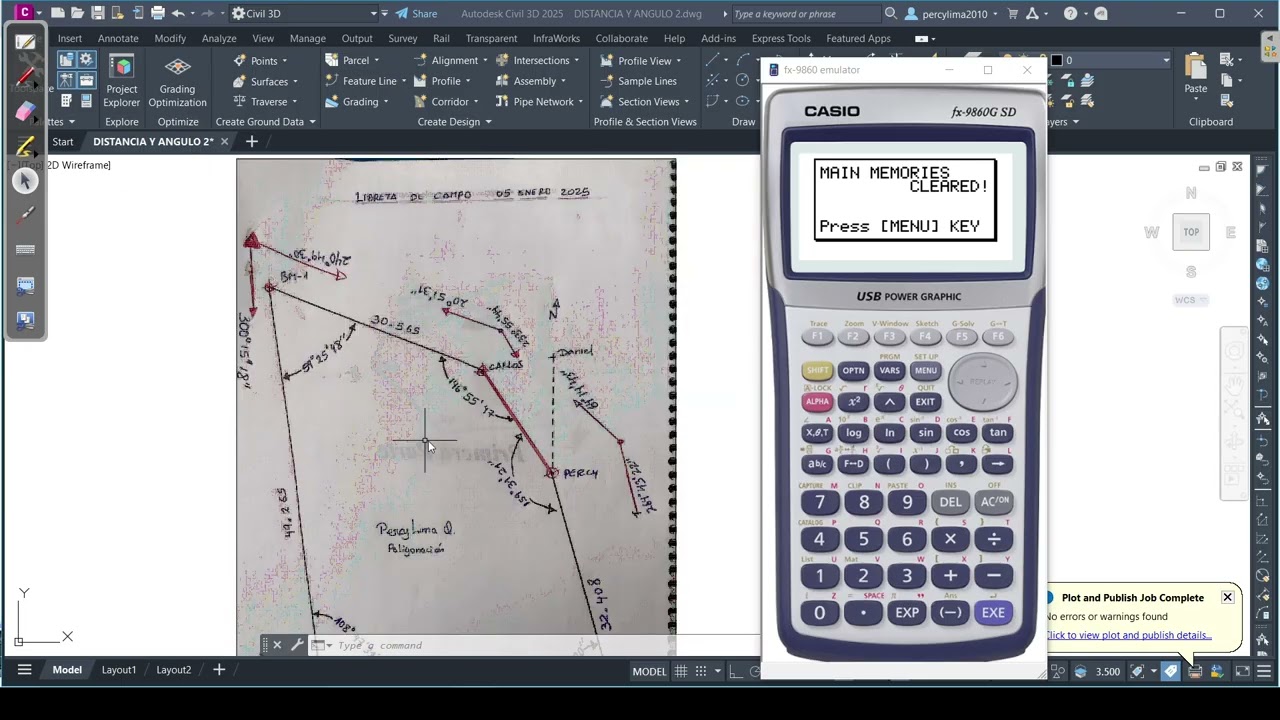The width and height of the screenshot is (1280, 720).
Task: Click the Share button in title bar
Action: tap(416, 14)
